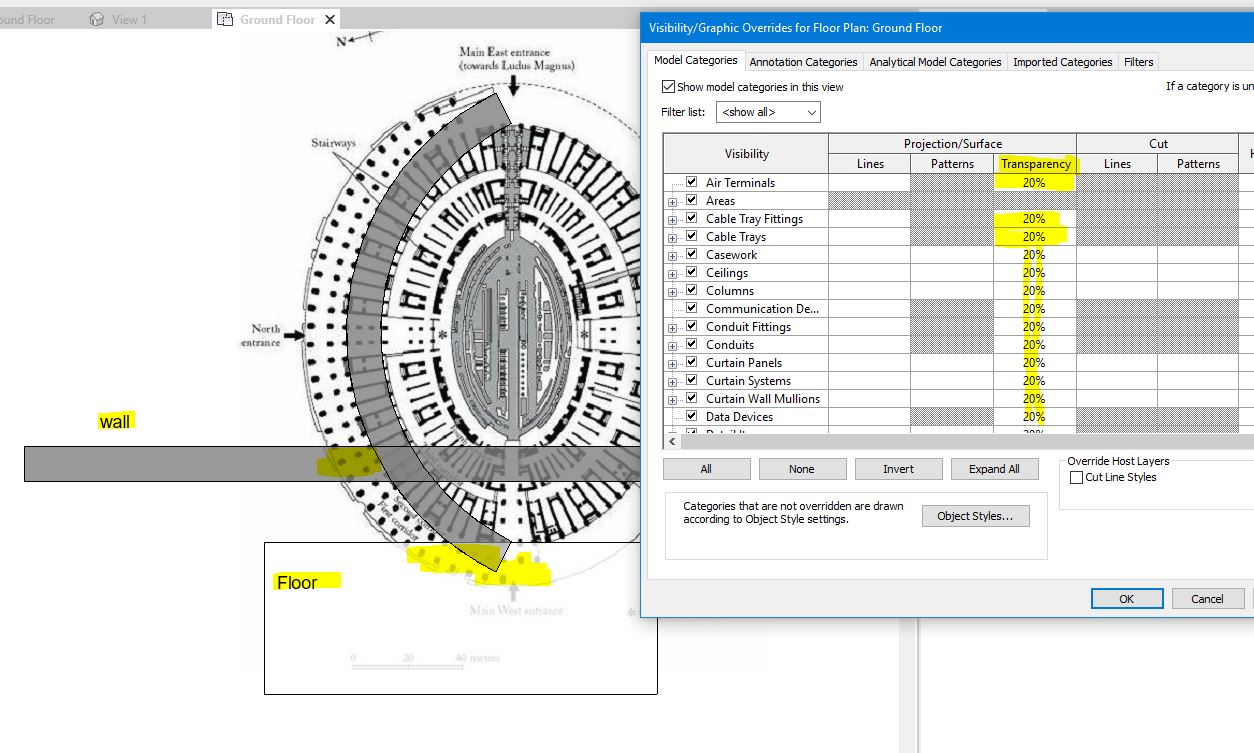
Task: Click the Projection/Surface Lines column header
Action: [x=870, y=164]
